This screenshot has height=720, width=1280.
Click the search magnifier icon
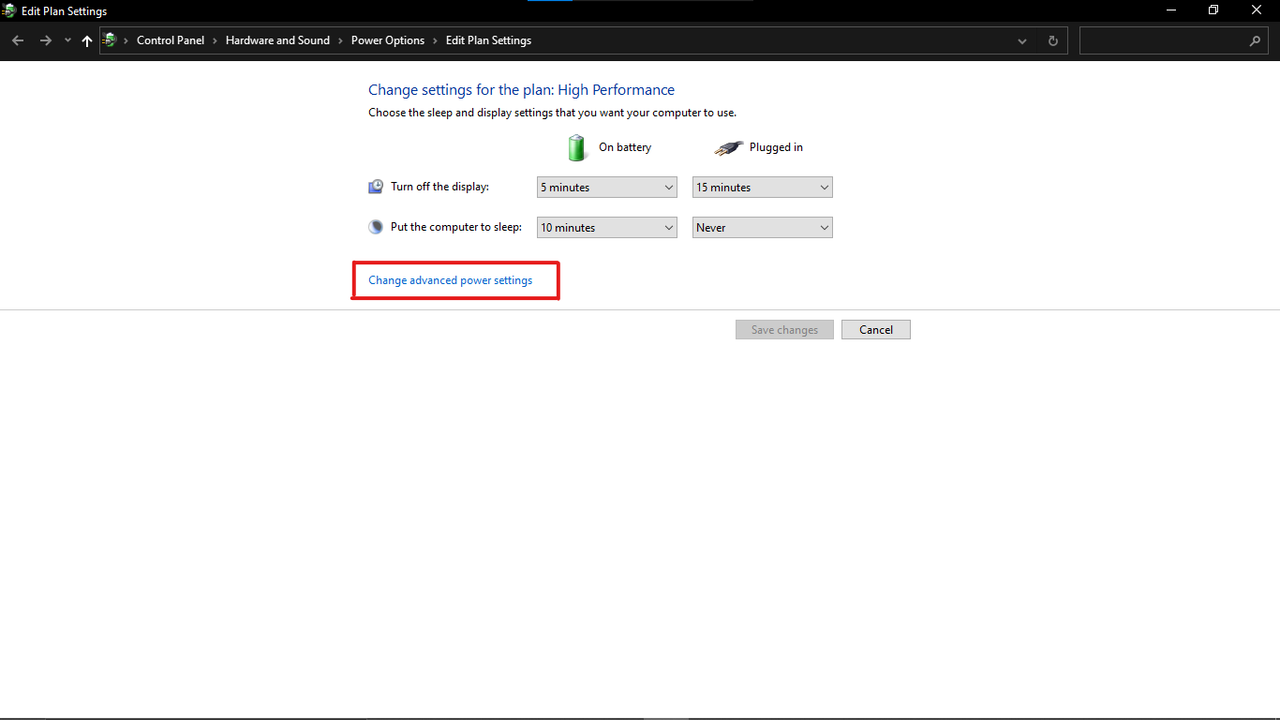(x=1256, y=41)
